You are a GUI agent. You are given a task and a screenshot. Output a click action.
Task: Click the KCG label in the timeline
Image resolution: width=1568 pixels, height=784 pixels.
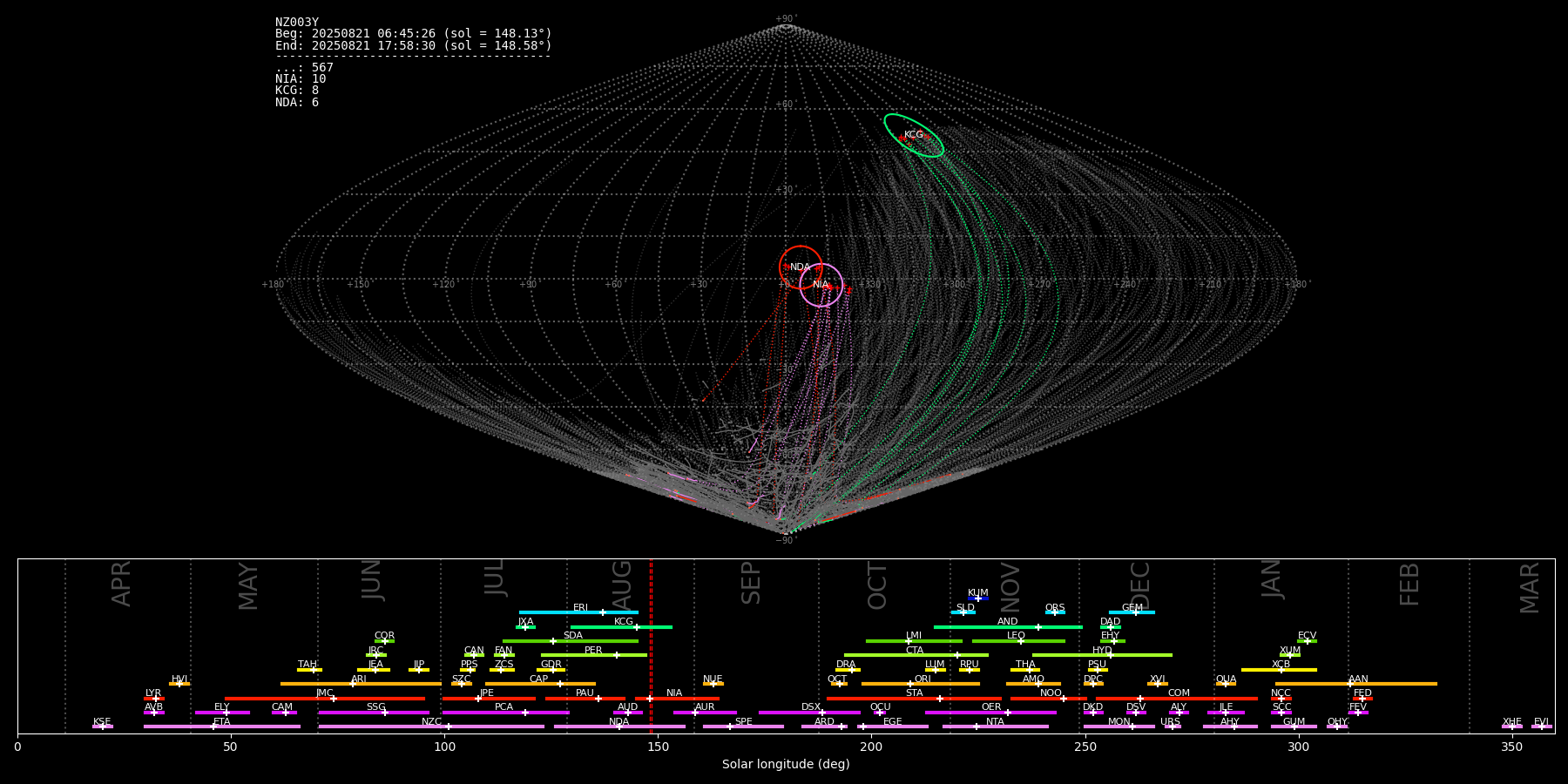pos(624,622)
